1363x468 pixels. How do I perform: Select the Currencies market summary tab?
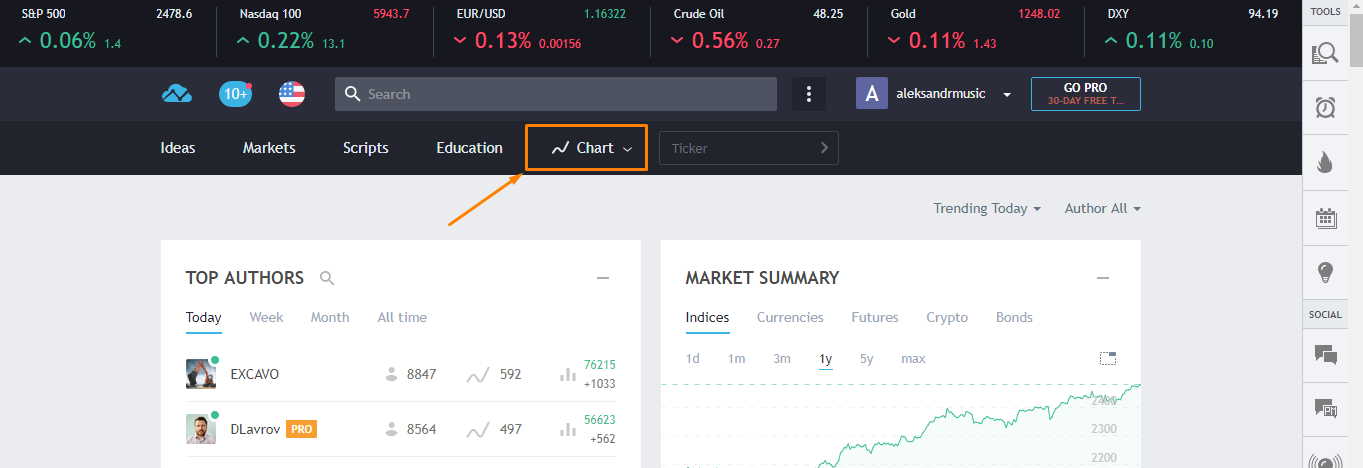(x=790, y=317)
